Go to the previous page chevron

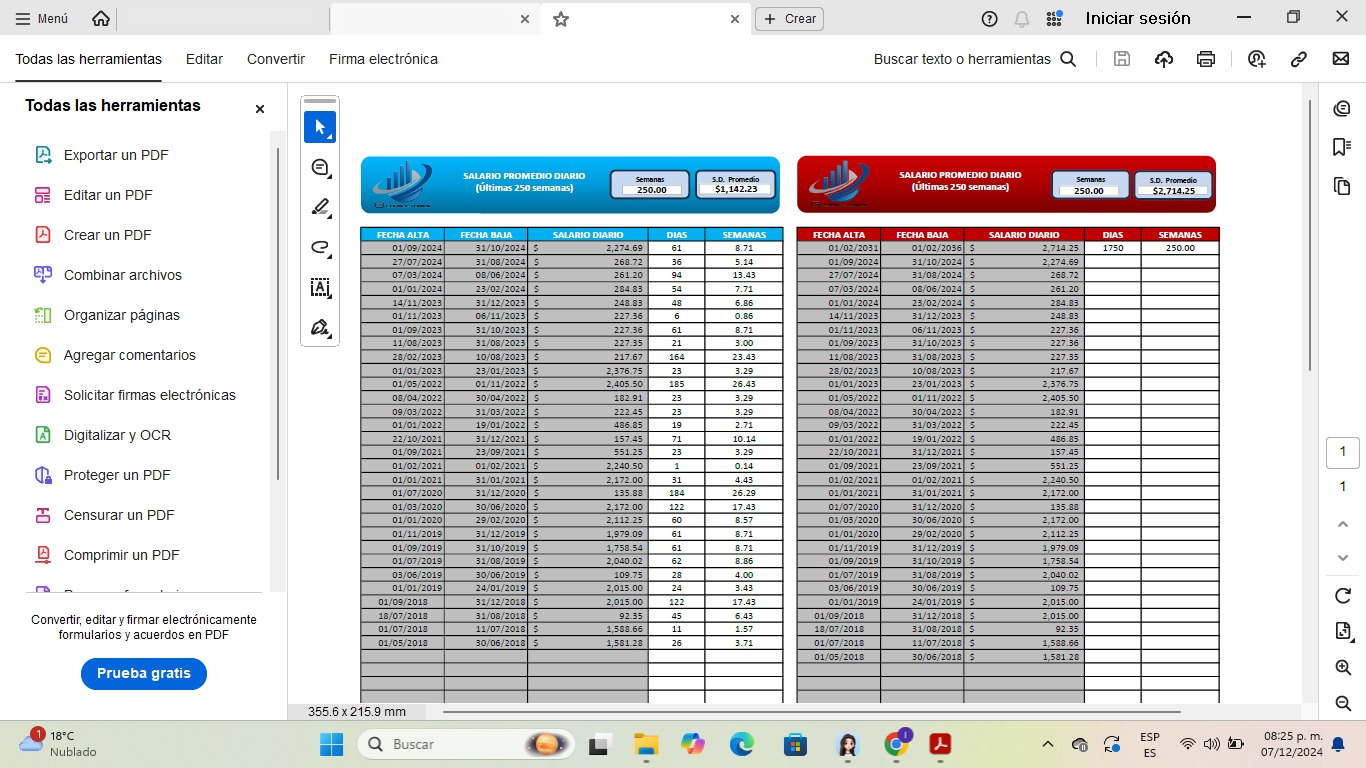(x=1343, y=524)
